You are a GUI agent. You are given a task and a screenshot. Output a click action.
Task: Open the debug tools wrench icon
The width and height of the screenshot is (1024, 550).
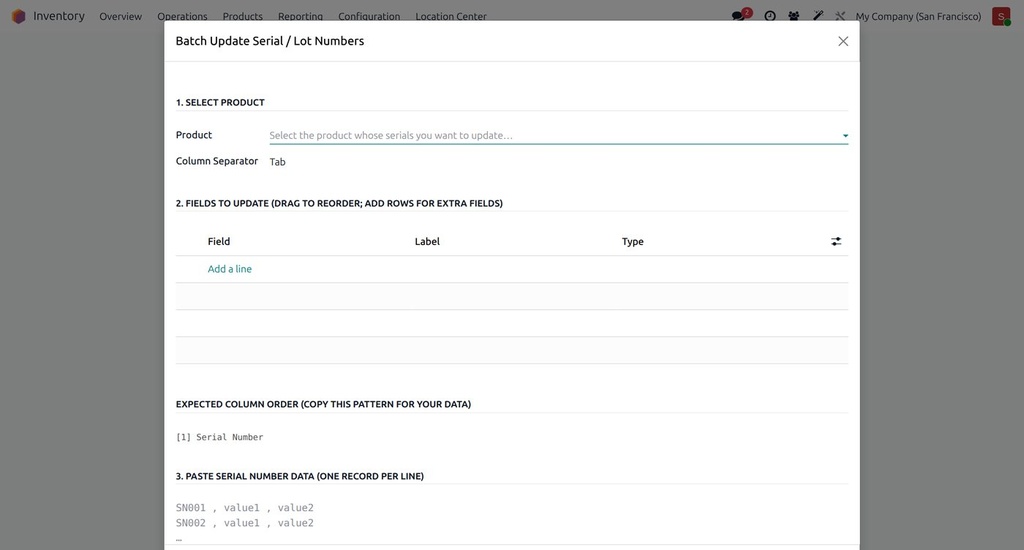coord(840,16)
